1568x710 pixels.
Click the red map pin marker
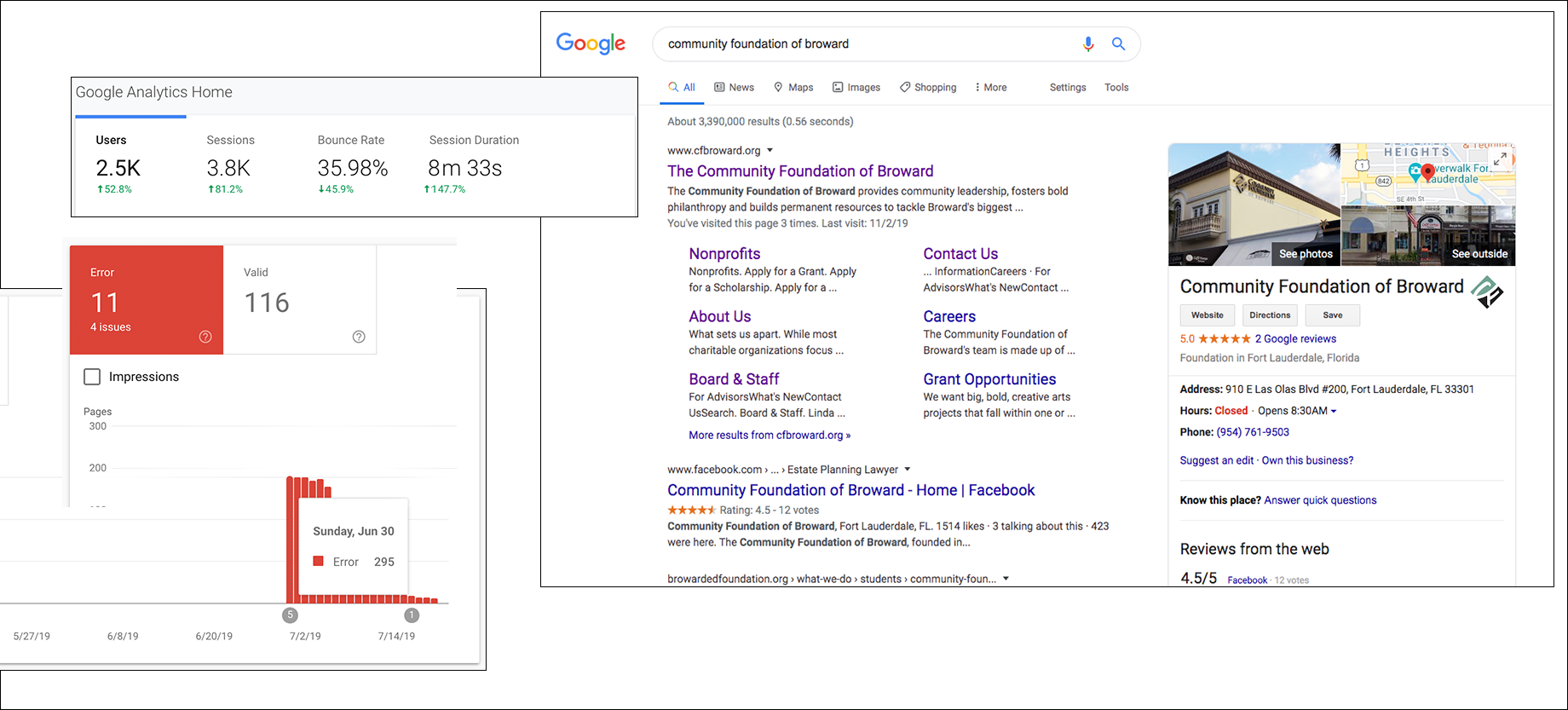tap(1428, 171)
